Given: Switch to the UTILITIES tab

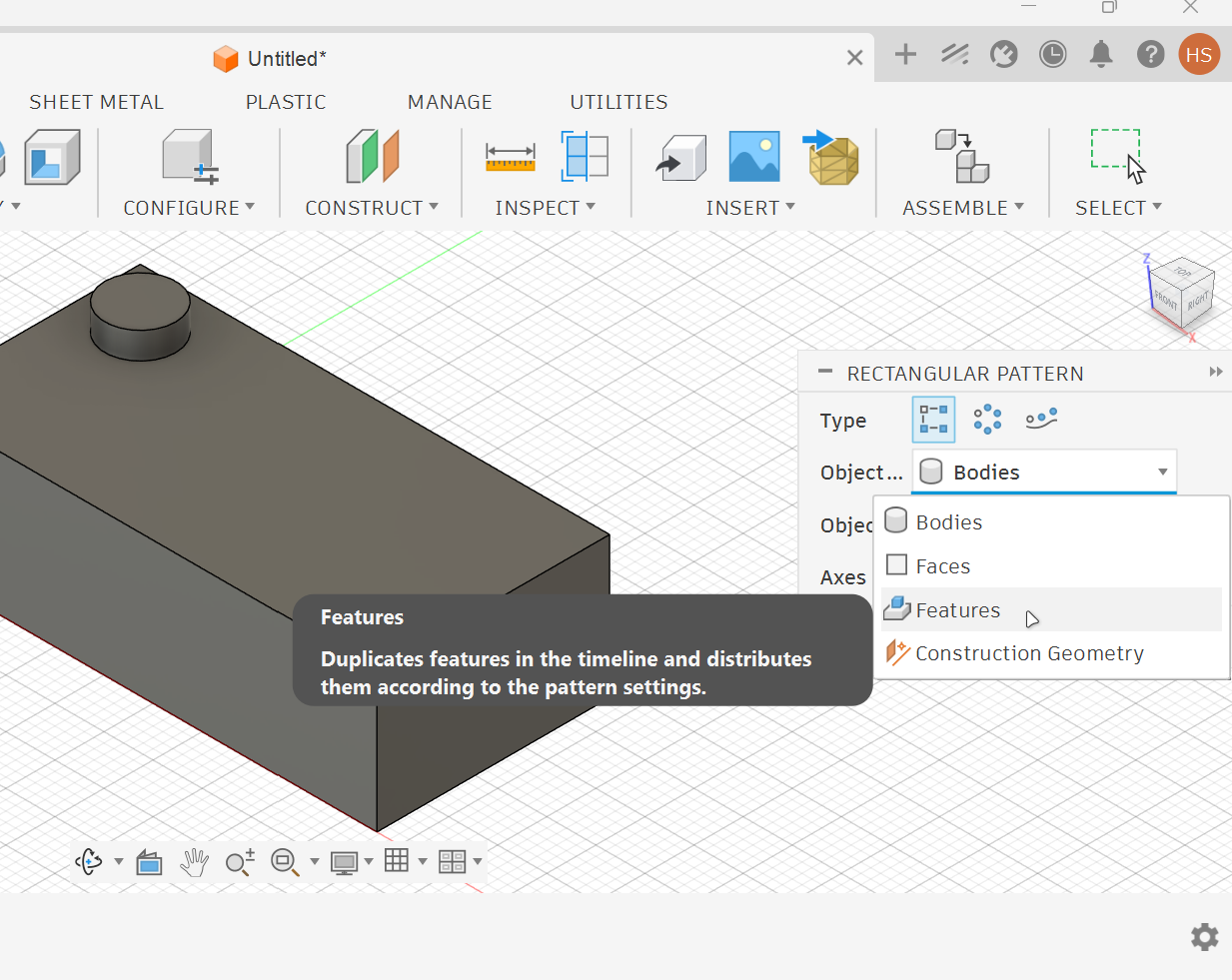Looking at the screenshot, I should [x=618, y=102].
